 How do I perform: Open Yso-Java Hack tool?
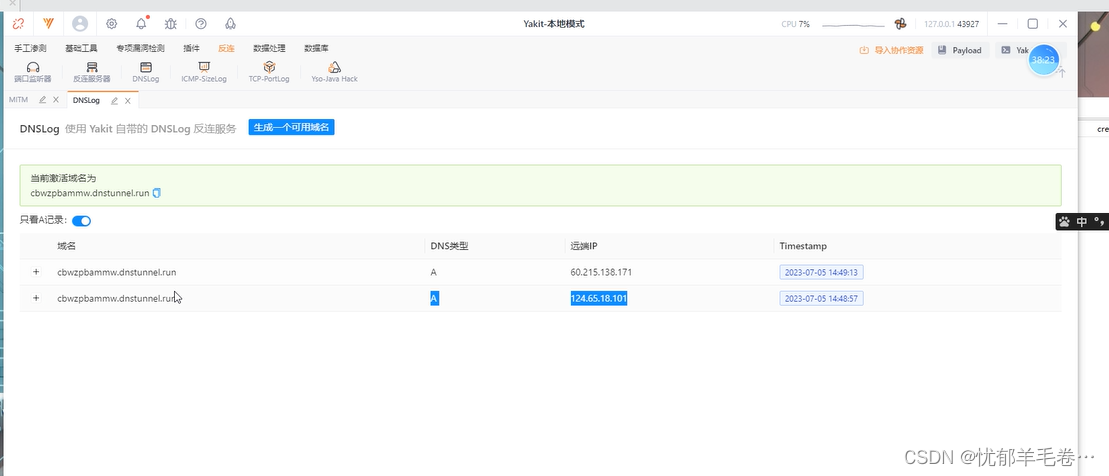[x=334, y=72]
